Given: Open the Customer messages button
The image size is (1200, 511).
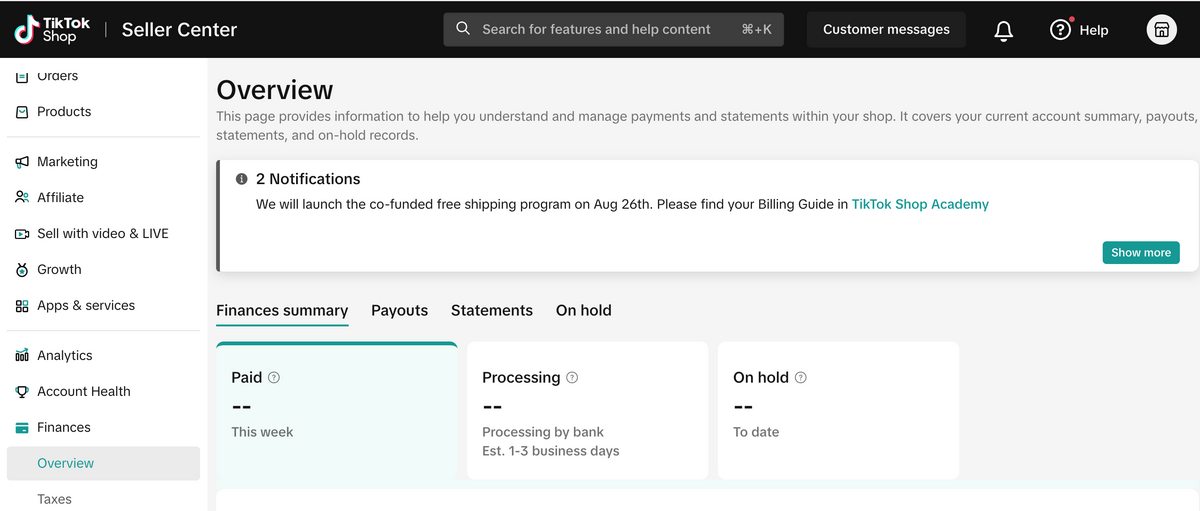Looking at the screenshot, I should (x=886, y=30).
